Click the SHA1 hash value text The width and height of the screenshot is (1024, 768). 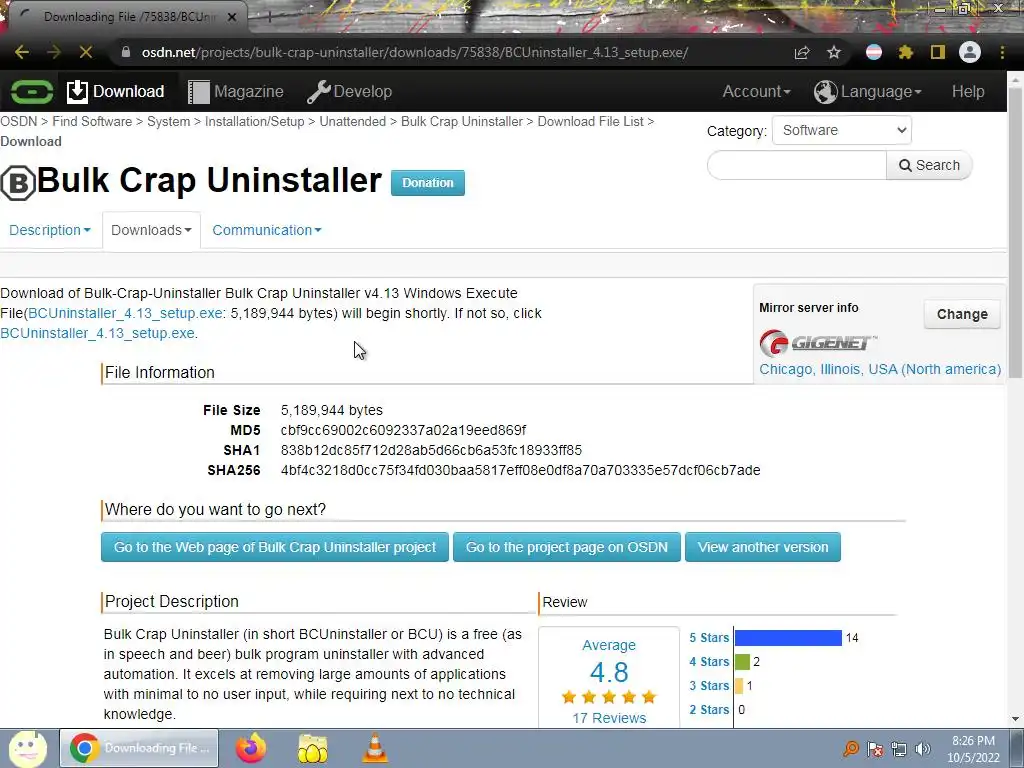click(431, 451)
